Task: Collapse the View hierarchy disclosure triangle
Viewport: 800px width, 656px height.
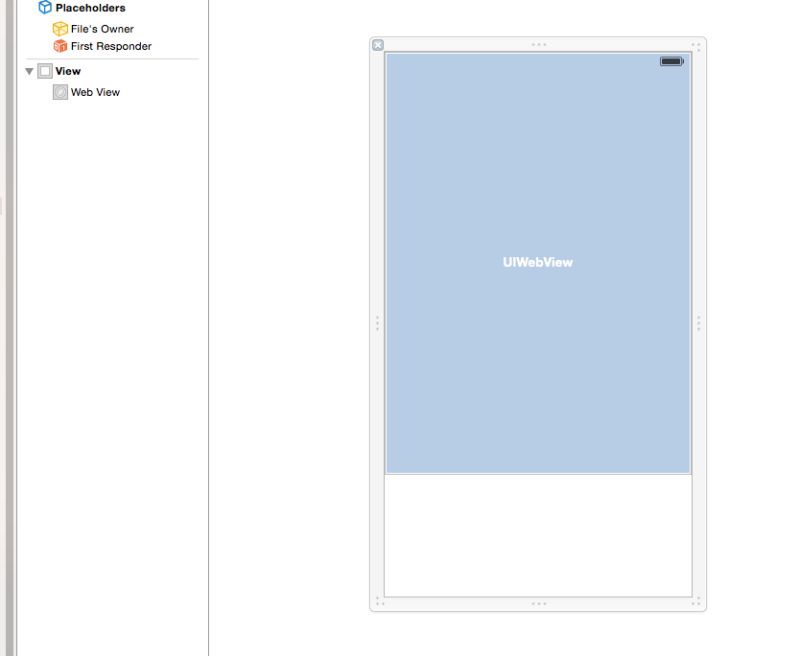Action: click(28, 71)
